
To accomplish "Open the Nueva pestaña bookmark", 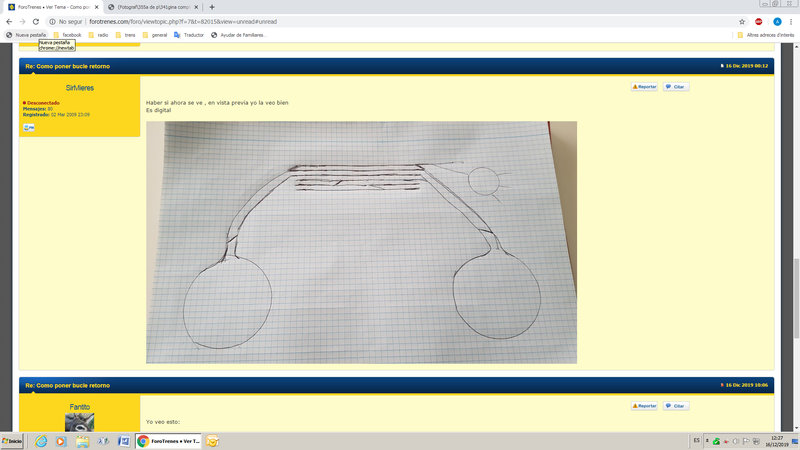I will coord(26,35).
